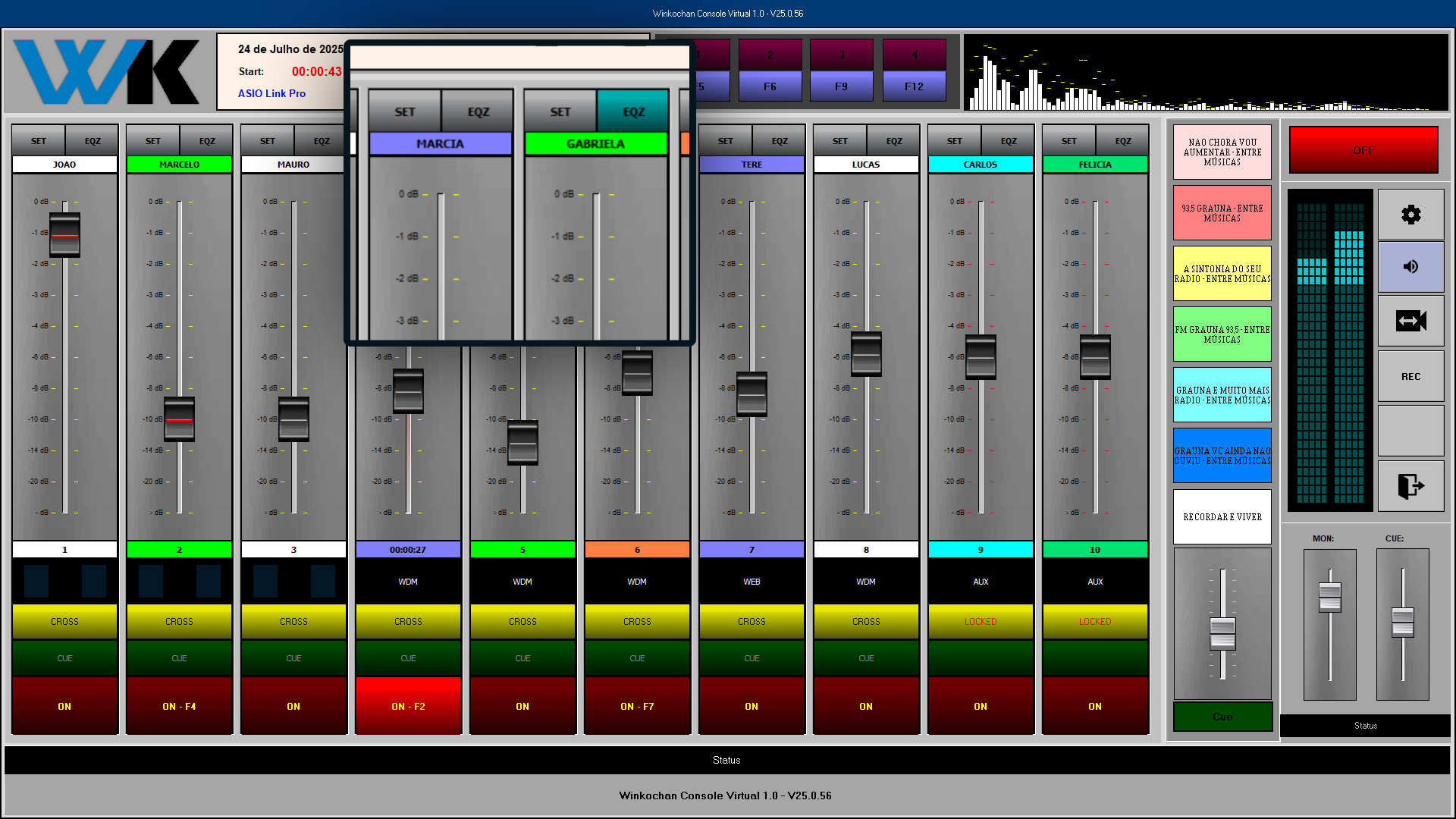Click the double-arrow camera icon button

tap(1410, 321)
